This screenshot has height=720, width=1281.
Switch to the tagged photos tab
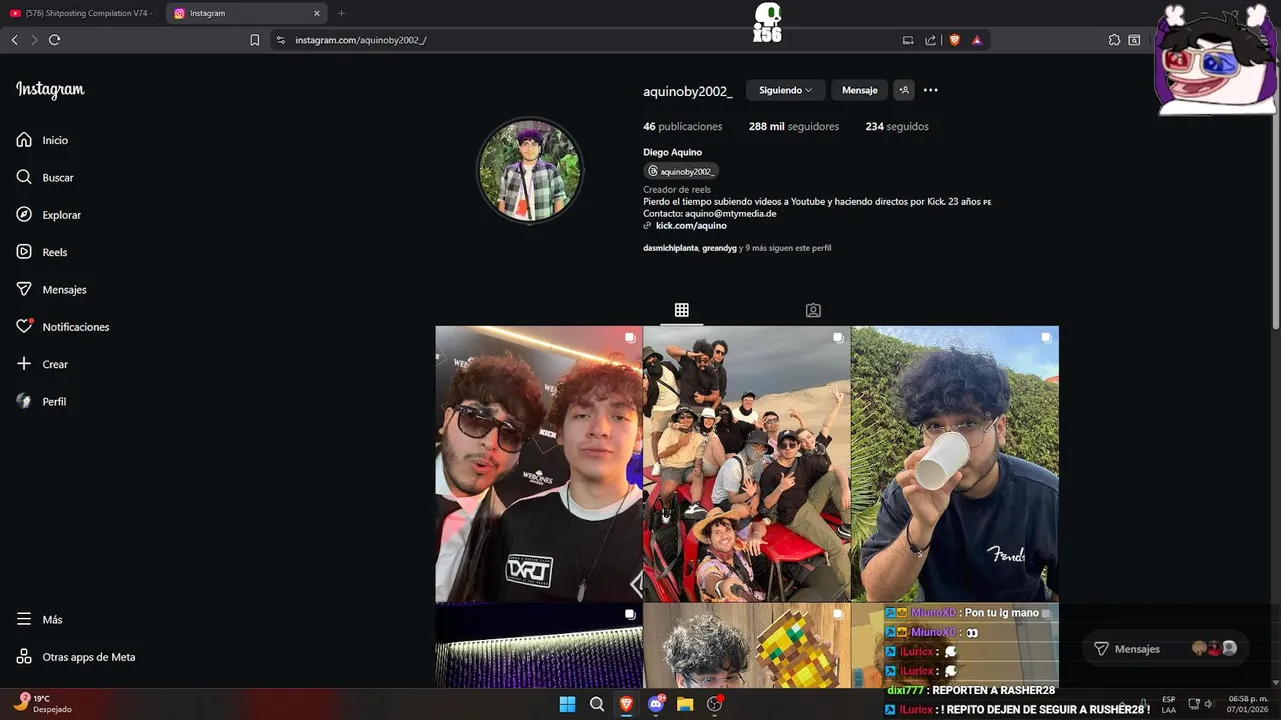813,310
